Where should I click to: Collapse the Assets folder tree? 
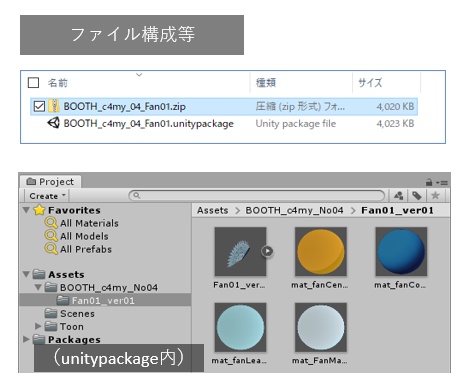26,274
